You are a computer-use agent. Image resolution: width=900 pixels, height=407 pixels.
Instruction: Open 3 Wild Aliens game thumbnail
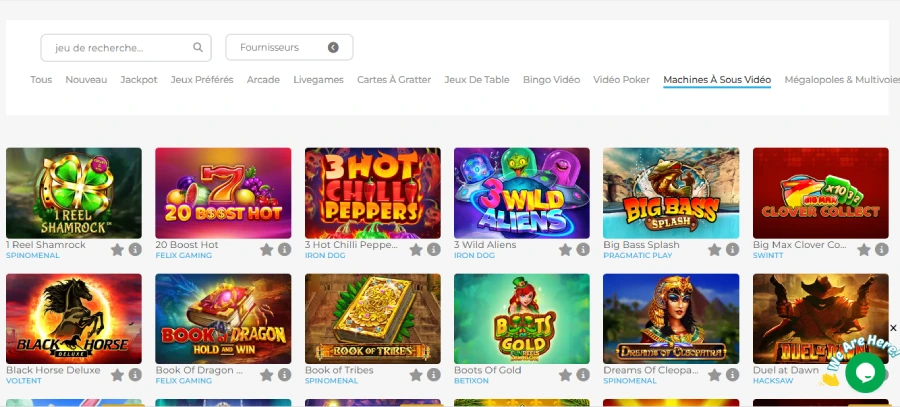coord(522,193)
